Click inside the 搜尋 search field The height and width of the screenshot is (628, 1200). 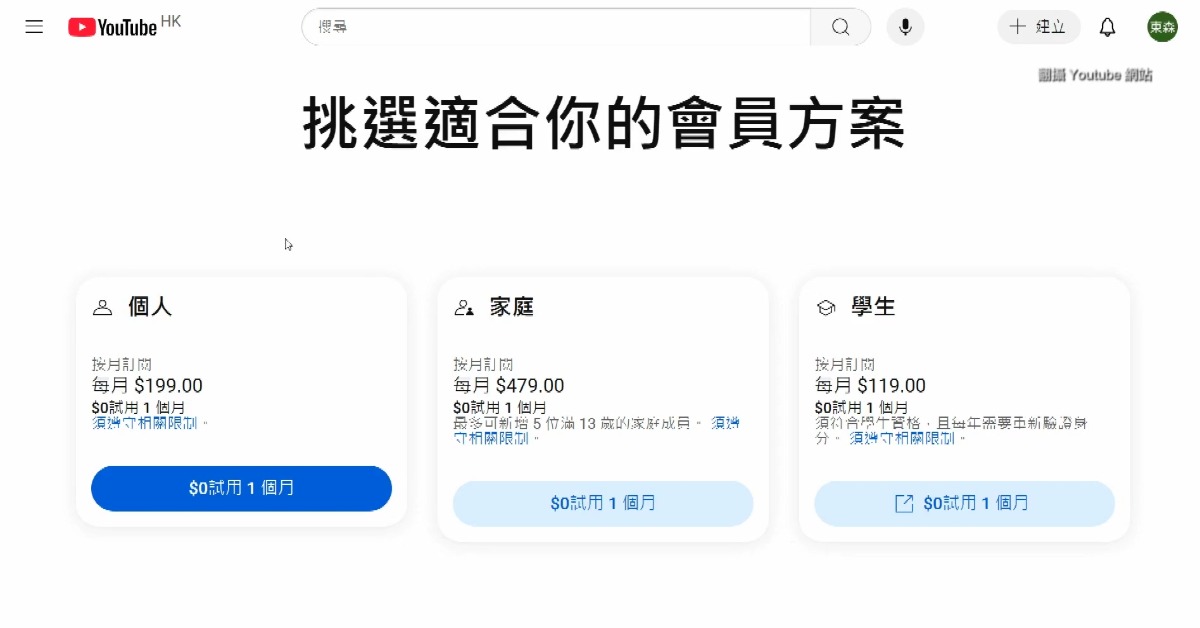pos(550,27)
